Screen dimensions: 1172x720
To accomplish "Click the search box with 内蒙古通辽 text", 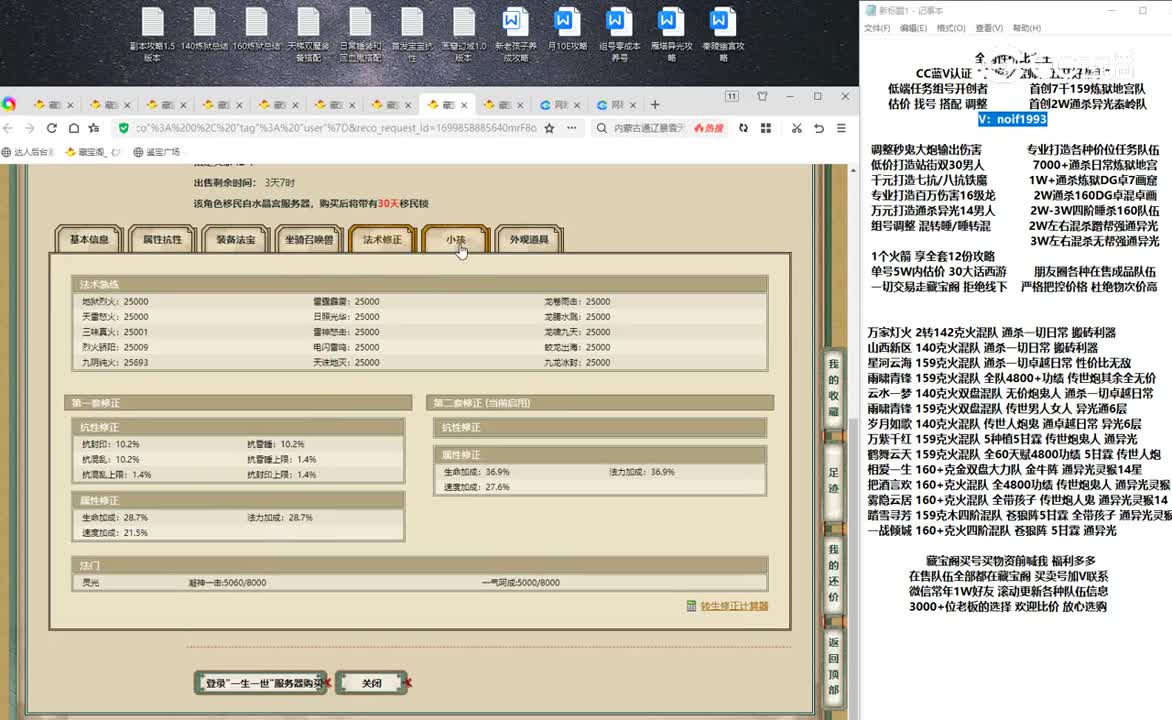I will [x=649, y=129].
